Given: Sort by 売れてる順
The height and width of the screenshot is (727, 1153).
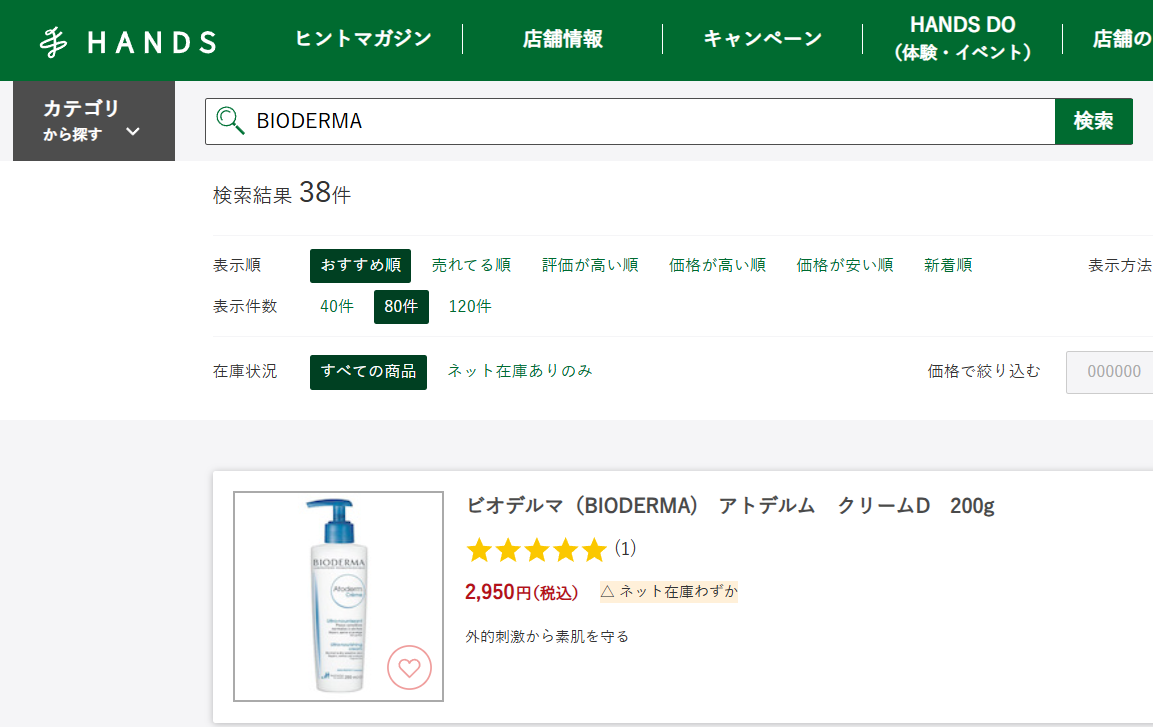Looking at the screenshot, I should click(471, 265).
